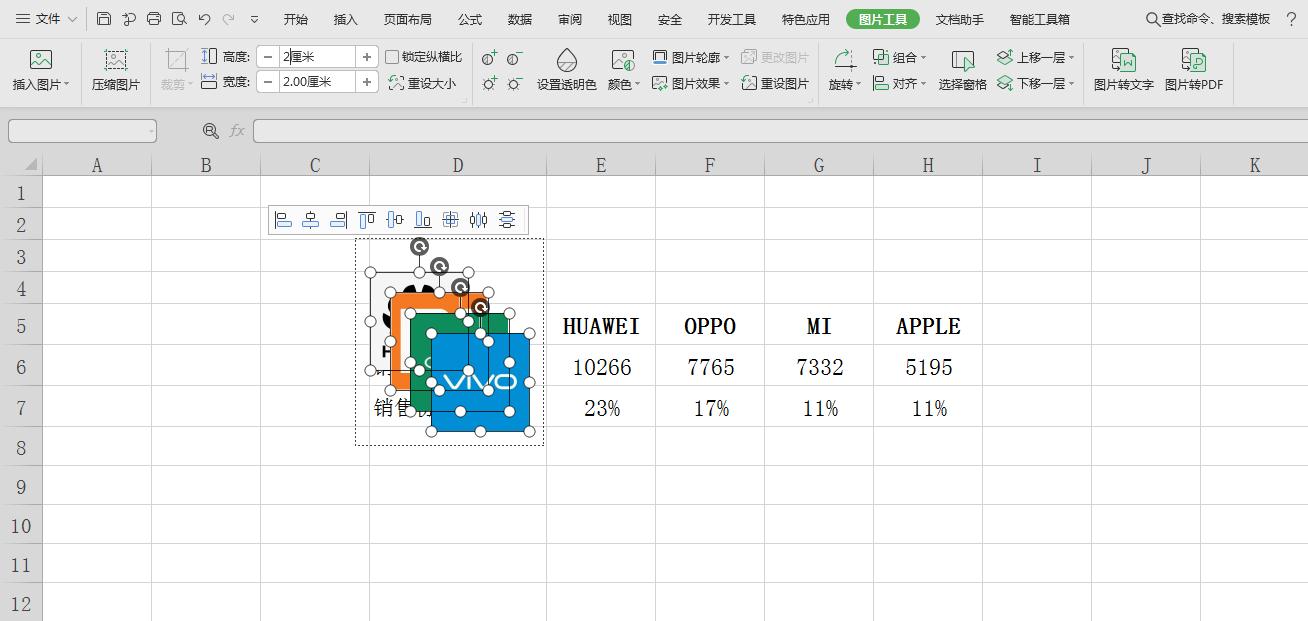
Task: Open the Name Box dropdown
Action: pos(151,131)
